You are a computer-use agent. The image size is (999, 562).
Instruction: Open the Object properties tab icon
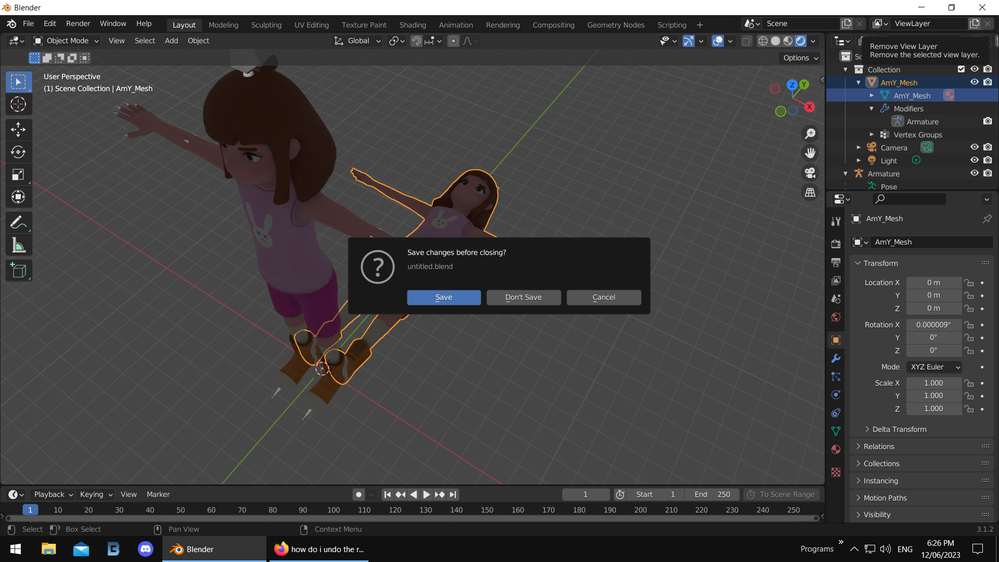click(836, 340)
